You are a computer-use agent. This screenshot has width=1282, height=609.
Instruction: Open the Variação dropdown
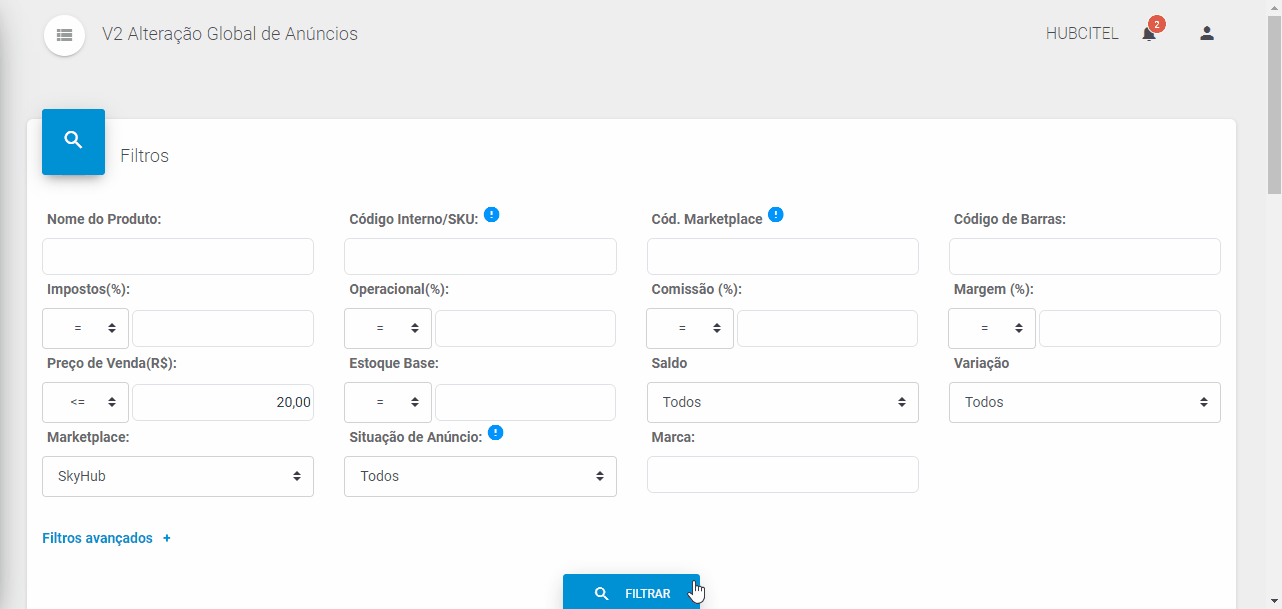click(x=1085, y=402)
